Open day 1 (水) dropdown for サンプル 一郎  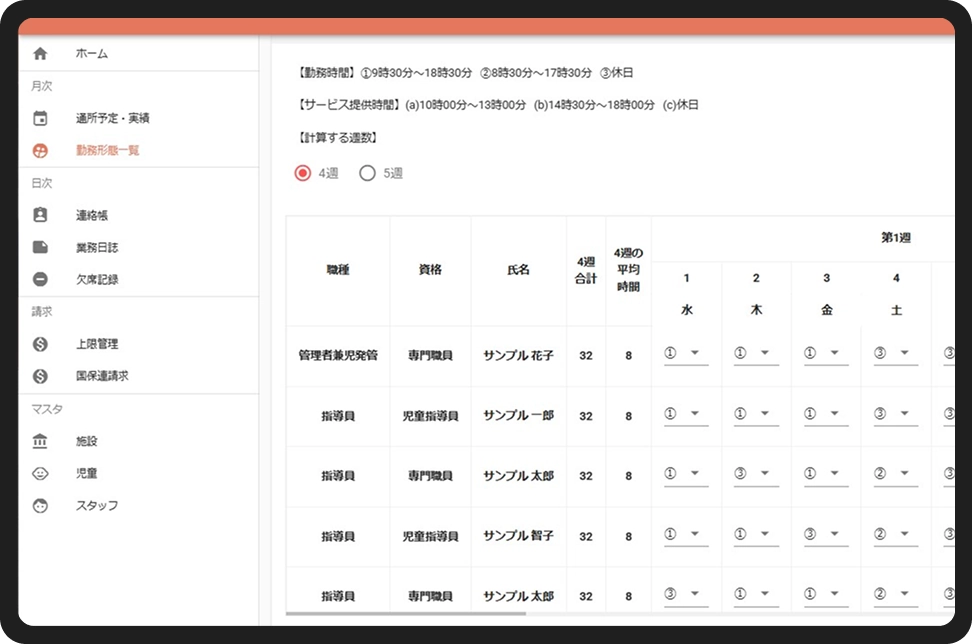coord(686,414)
